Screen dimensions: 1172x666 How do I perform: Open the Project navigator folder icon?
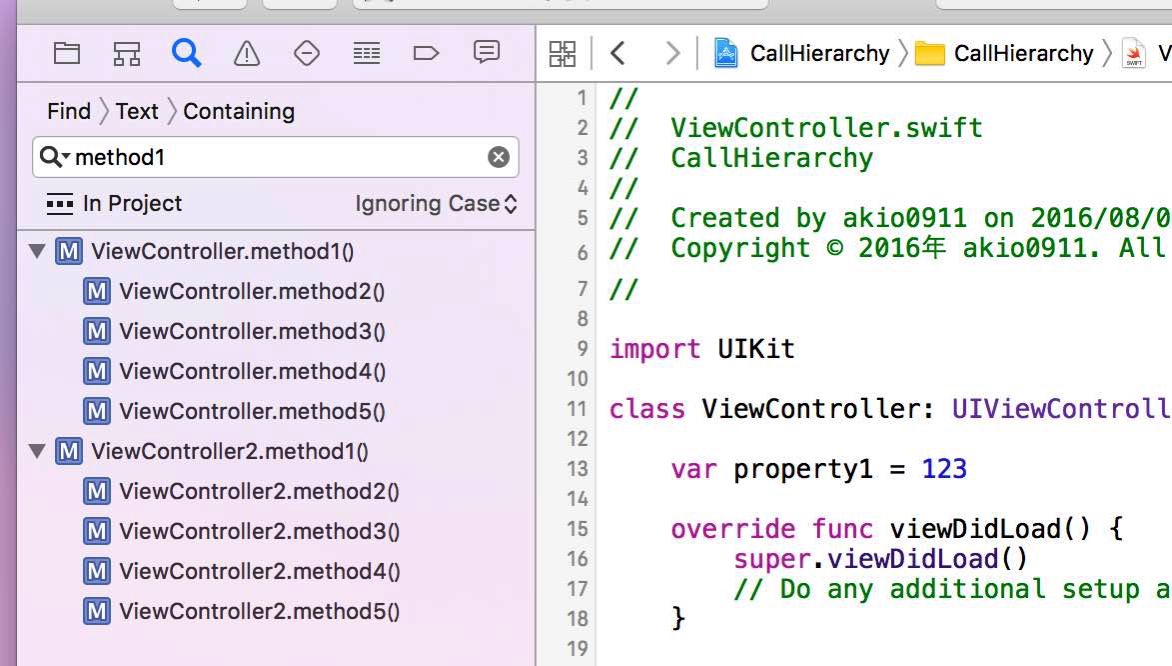(67, 53)
